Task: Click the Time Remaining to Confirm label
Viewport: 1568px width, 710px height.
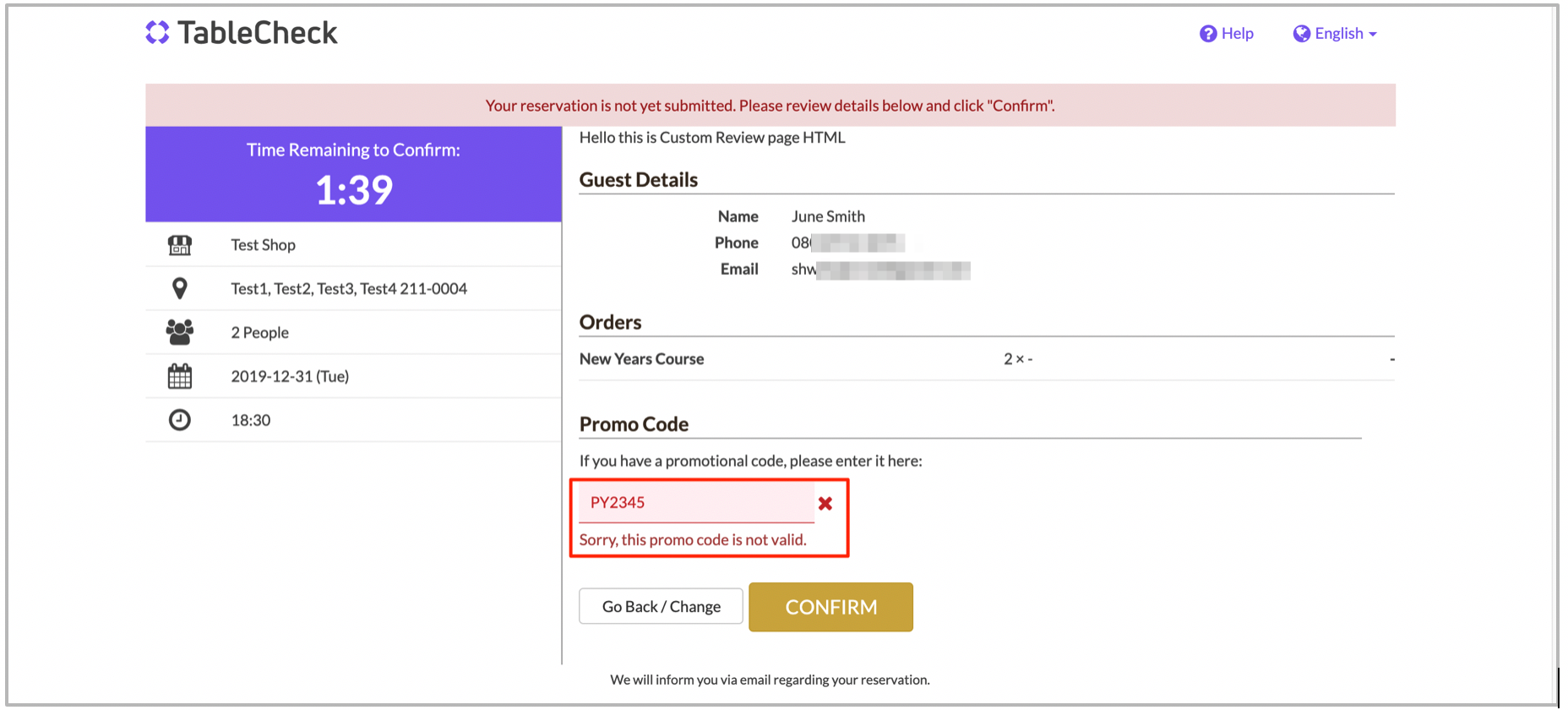Action: click(x=353, y=150)
